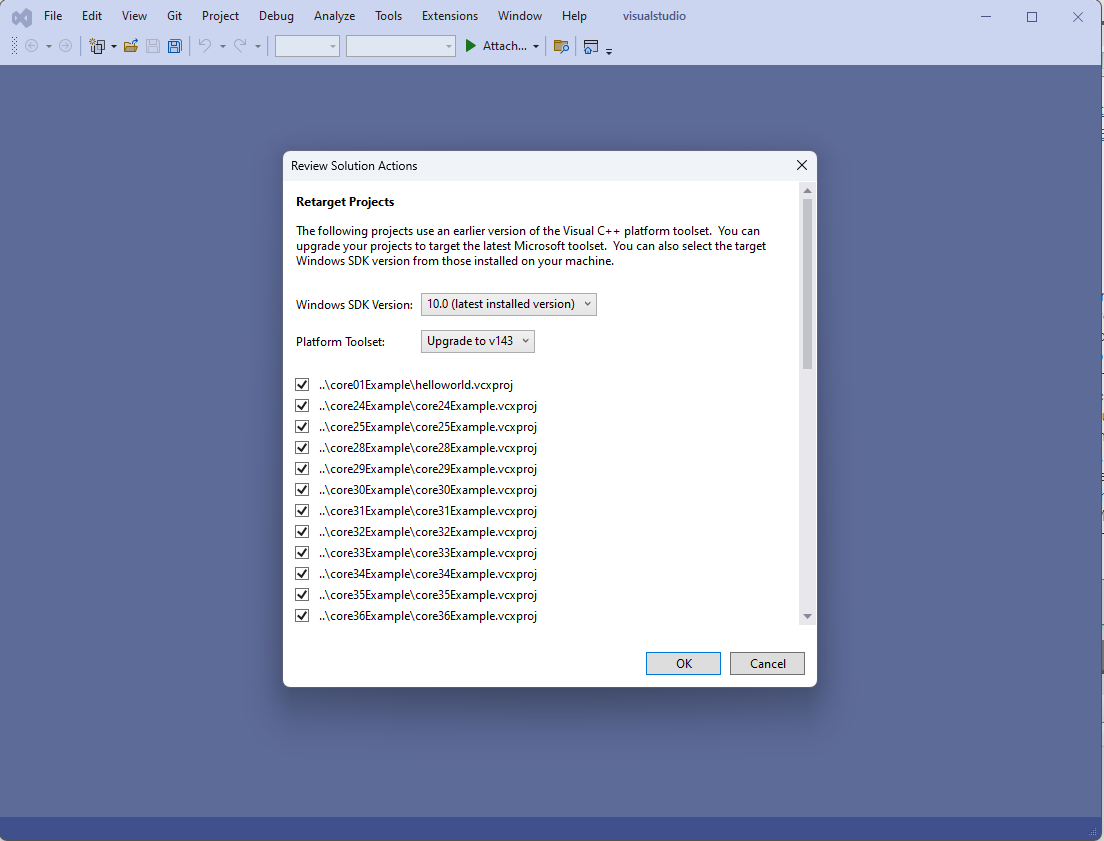Uncheck core01Example helloworld.vcxproj checkbox
1104x841 pixels.
[x=302, y=385]
